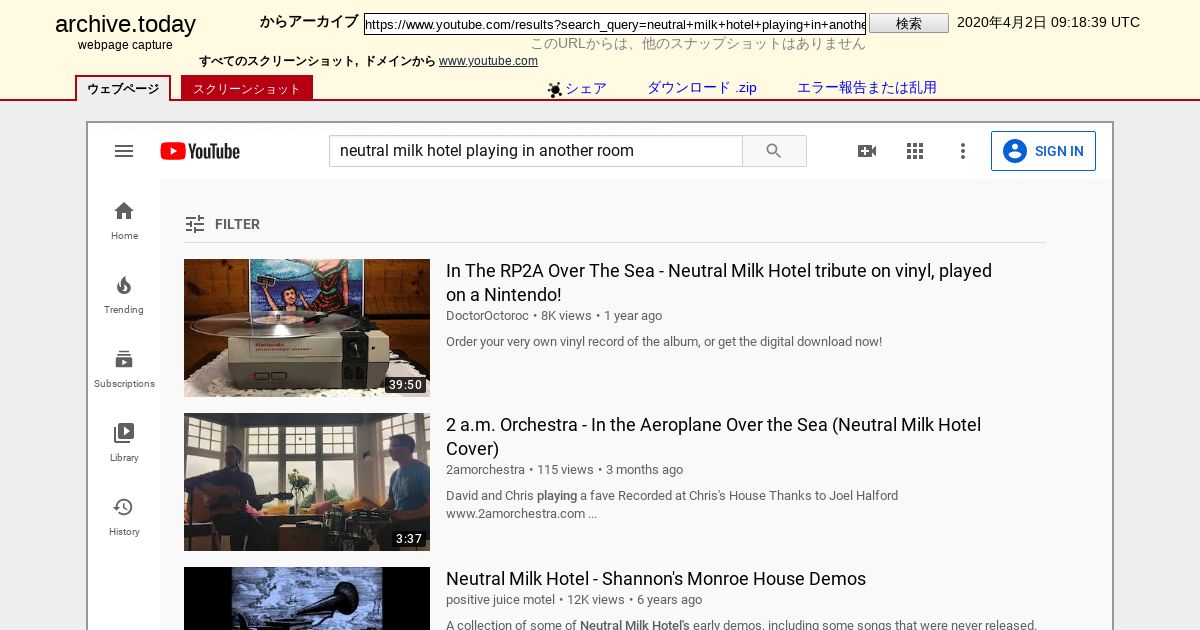Open the 2amorchestra channel
This screenshot has width=1200, height=630.
tap(485, 470)
